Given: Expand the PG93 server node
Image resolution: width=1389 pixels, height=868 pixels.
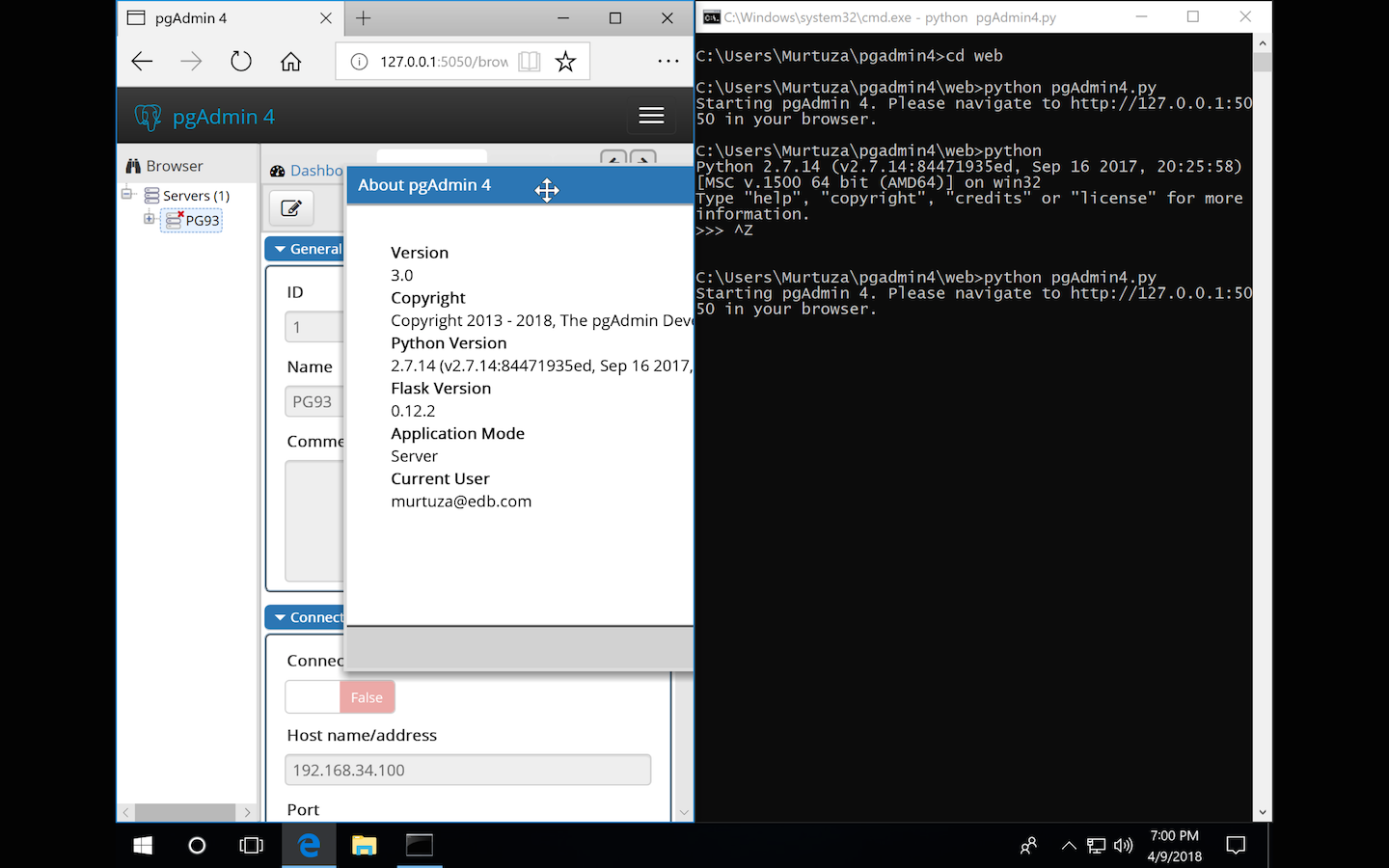Looking at the screenshot, I should tap(149, 219).
